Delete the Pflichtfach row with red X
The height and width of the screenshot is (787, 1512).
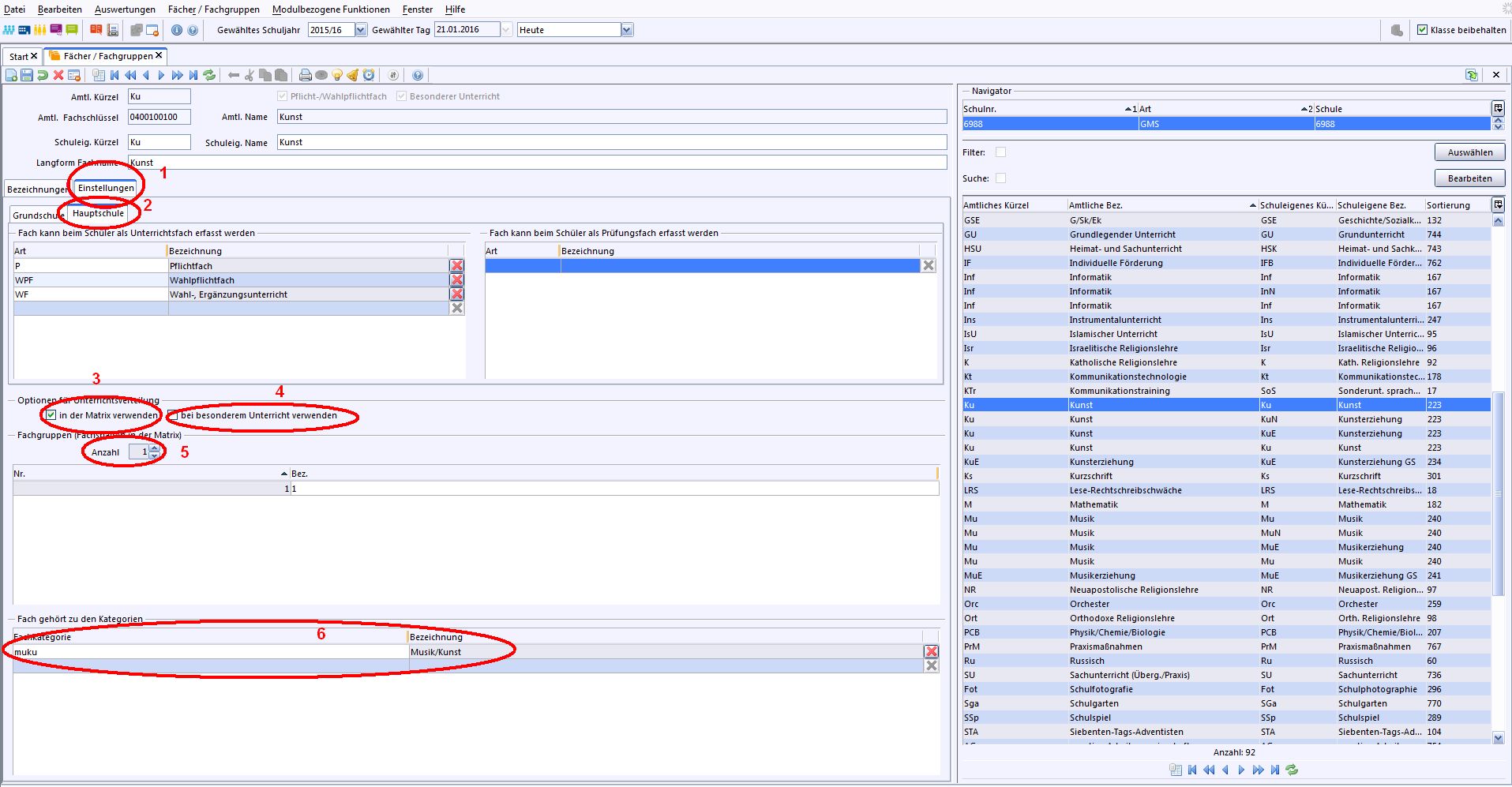[x=456, y=266]
